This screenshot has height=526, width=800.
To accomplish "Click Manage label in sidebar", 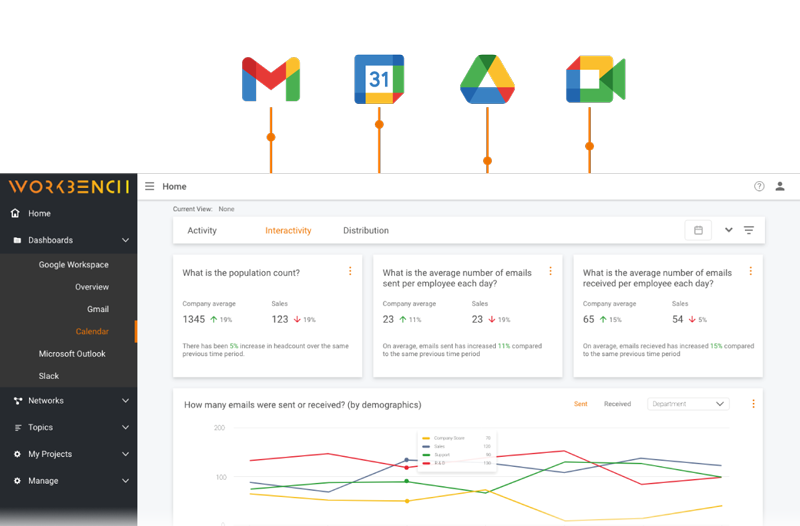I will (x=43, y=481).
